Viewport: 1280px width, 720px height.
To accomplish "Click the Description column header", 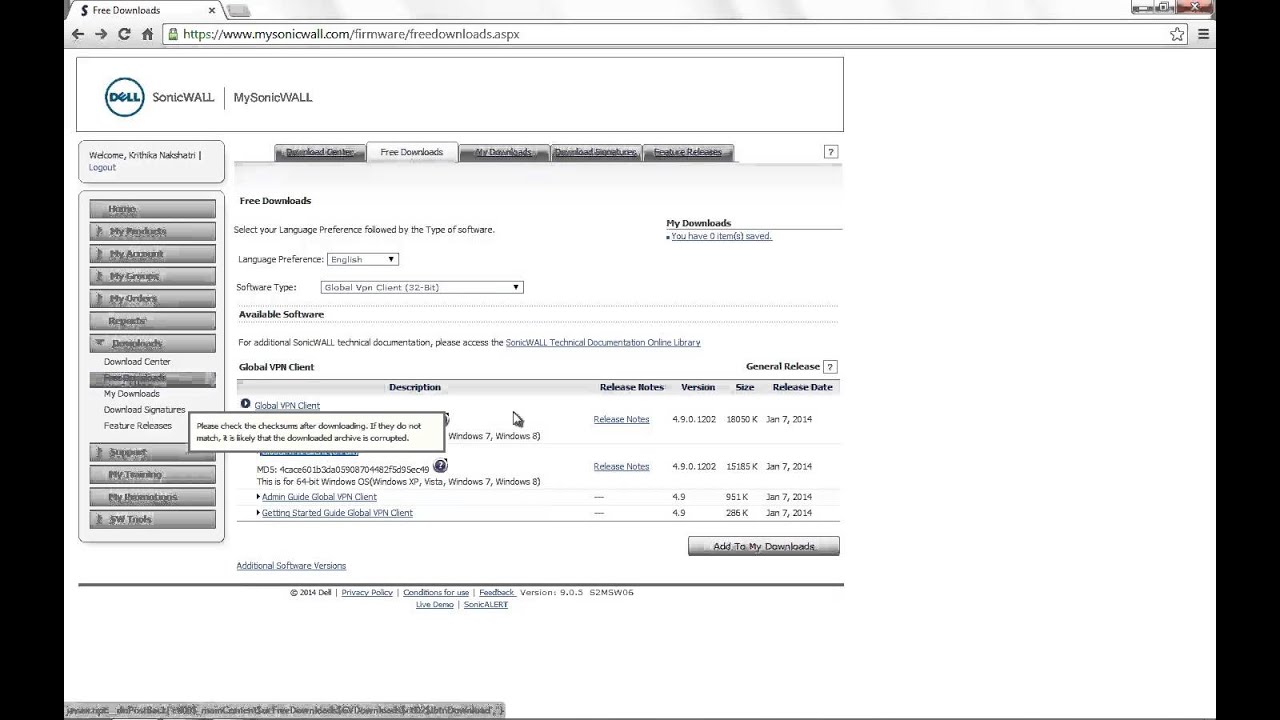I will pyautogui.click(x=414, y=387).
